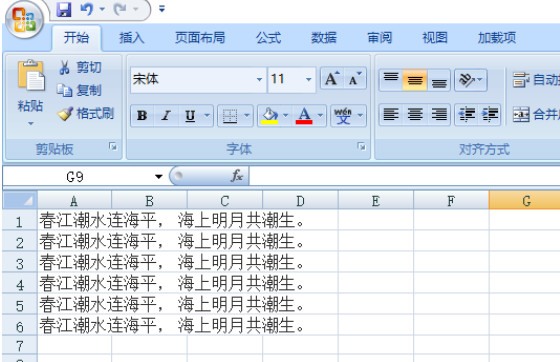
Task: Open the 剪贴板 pane launcher
Action: [x=113, y=146]
